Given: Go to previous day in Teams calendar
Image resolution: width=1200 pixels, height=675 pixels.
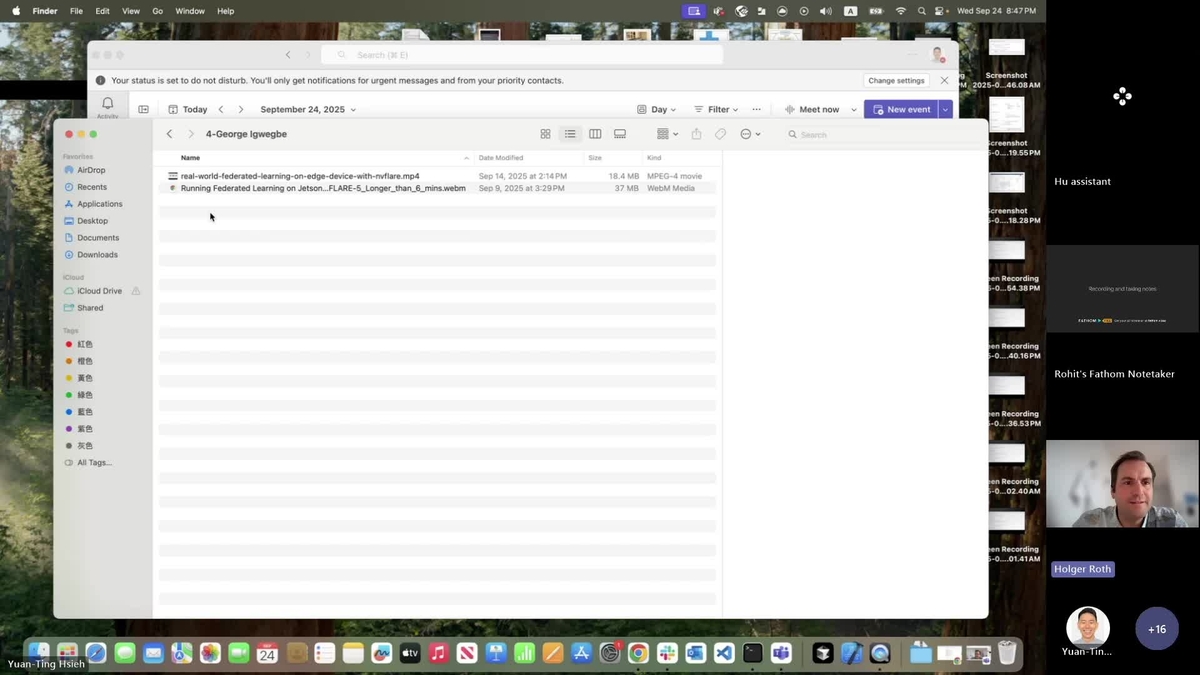Looking at the screenshot, I should coord(221,110).
